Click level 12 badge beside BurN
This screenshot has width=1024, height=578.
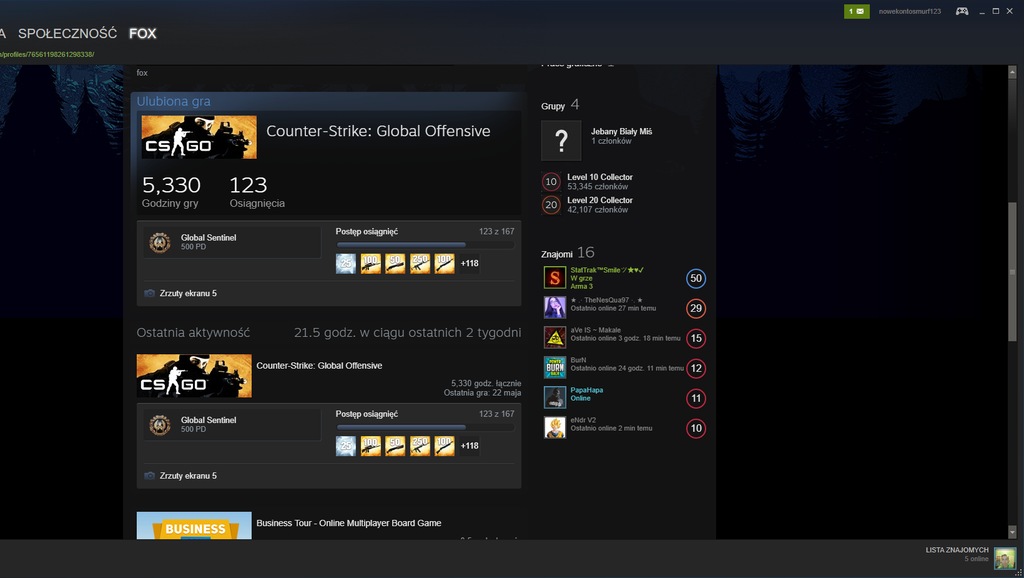pyautogui.click(x=696, y=368)
